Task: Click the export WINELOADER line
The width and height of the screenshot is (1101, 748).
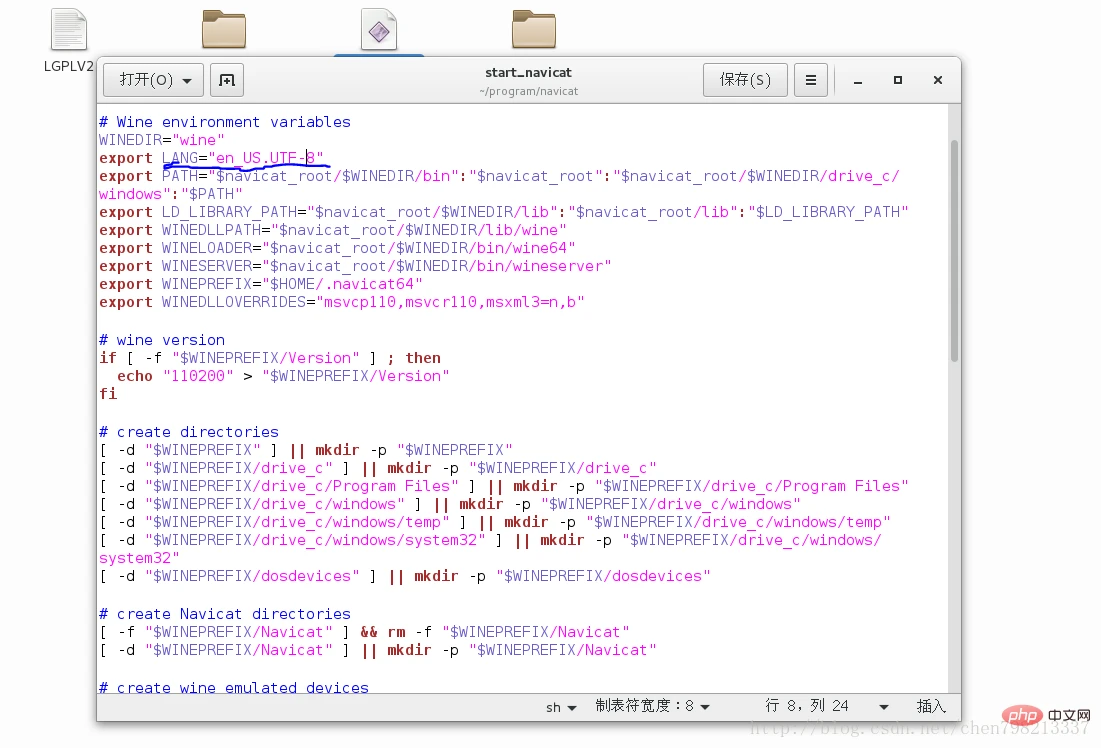Action: (x=337, y=248)
